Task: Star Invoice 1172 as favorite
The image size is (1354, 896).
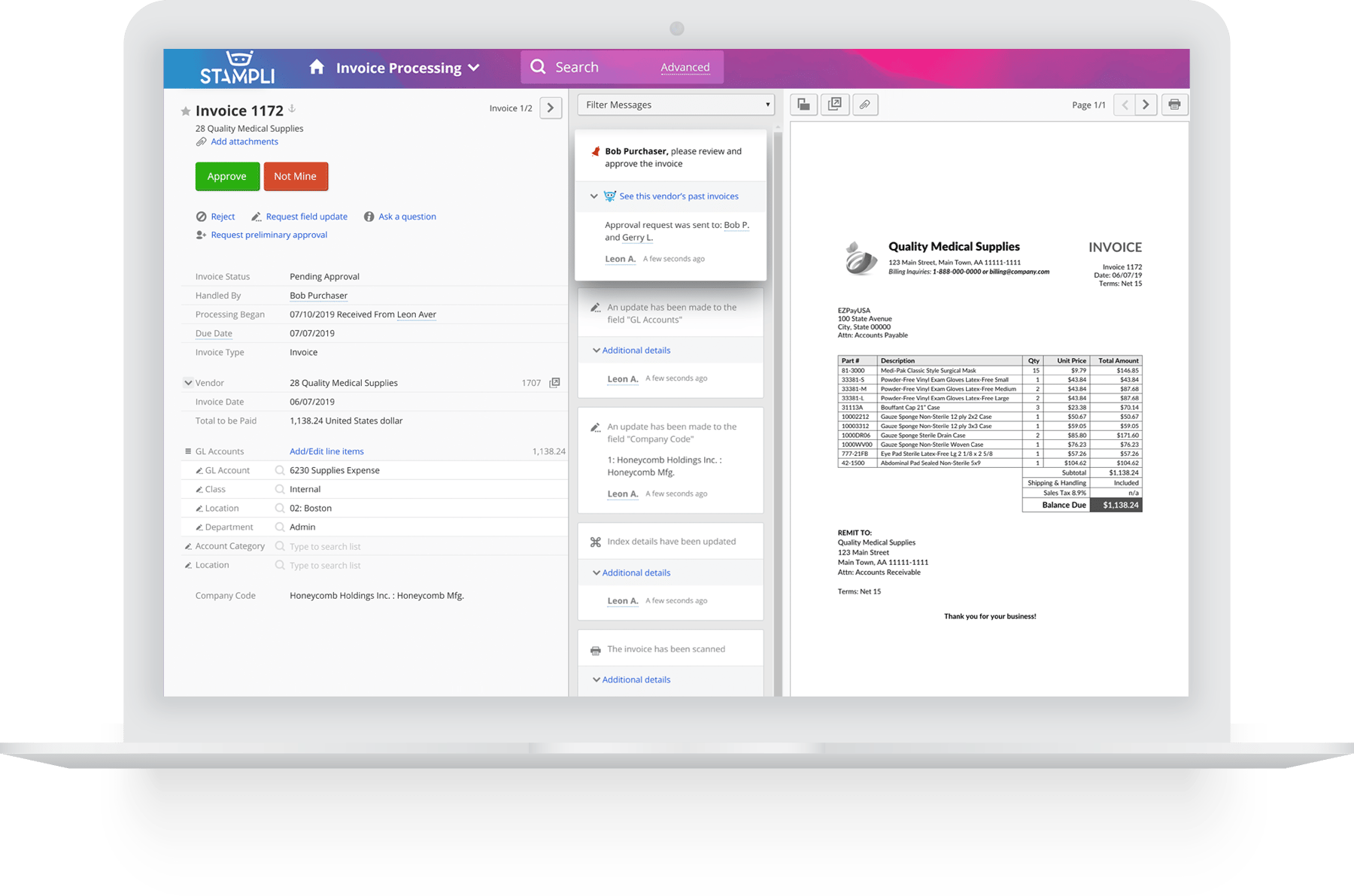Action: tap(185, 111)
